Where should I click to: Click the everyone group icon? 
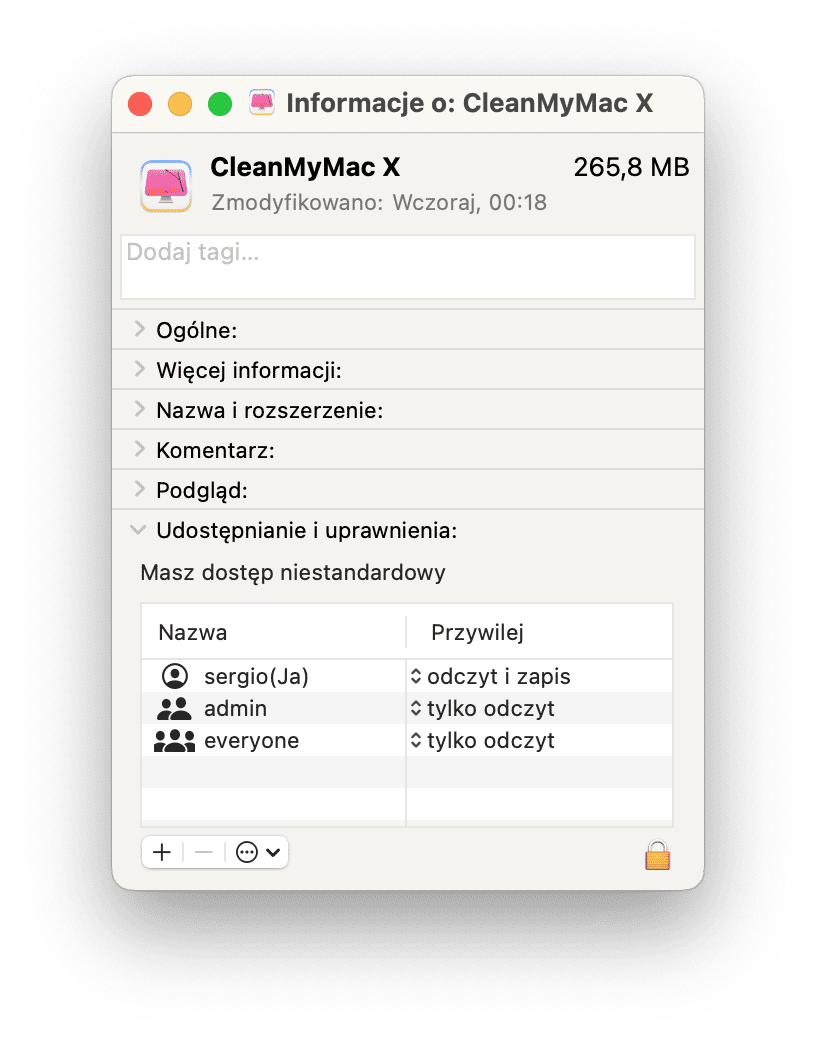click(174, 740)
